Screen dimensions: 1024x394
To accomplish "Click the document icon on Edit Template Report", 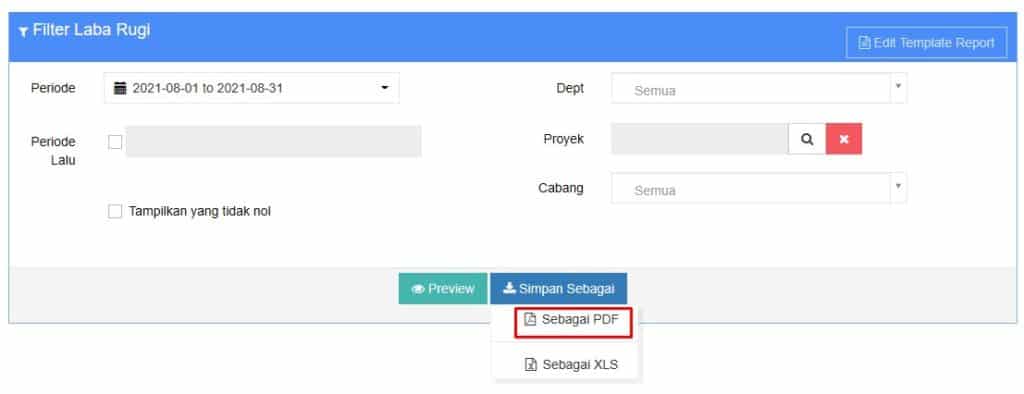I will (x=864, y=43).
